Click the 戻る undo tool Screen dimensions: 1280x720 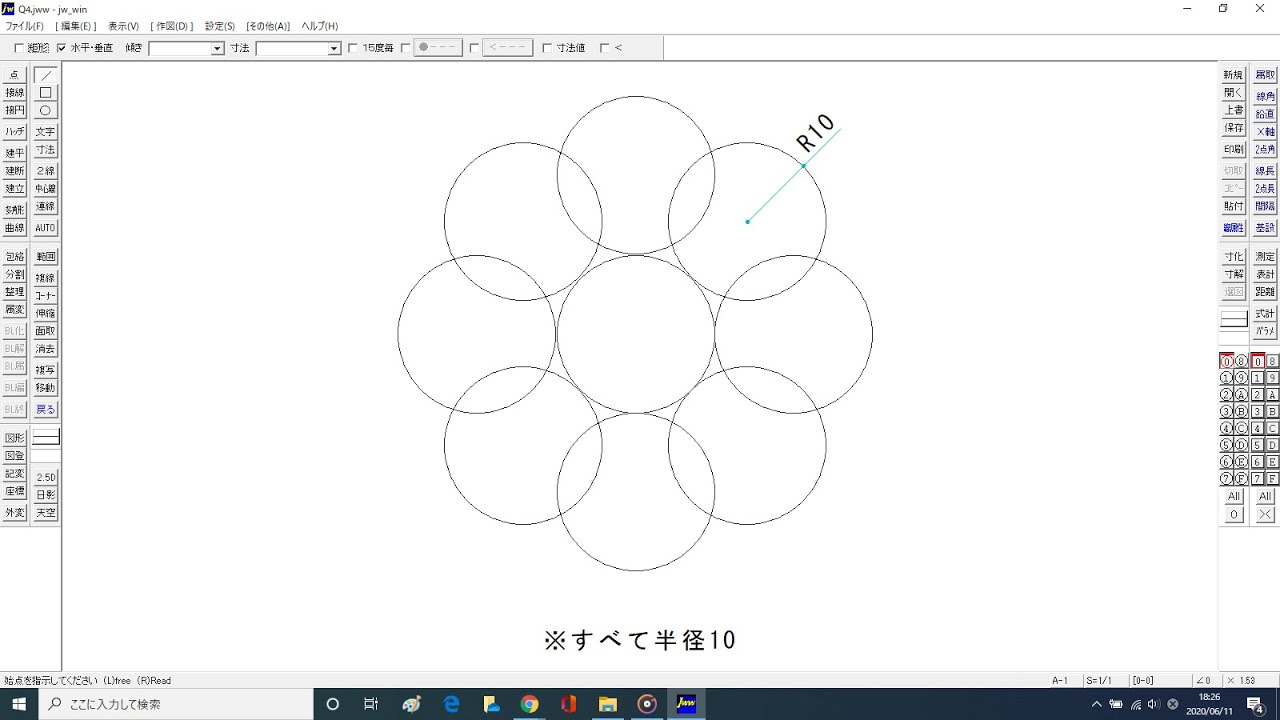pos(45,409)
